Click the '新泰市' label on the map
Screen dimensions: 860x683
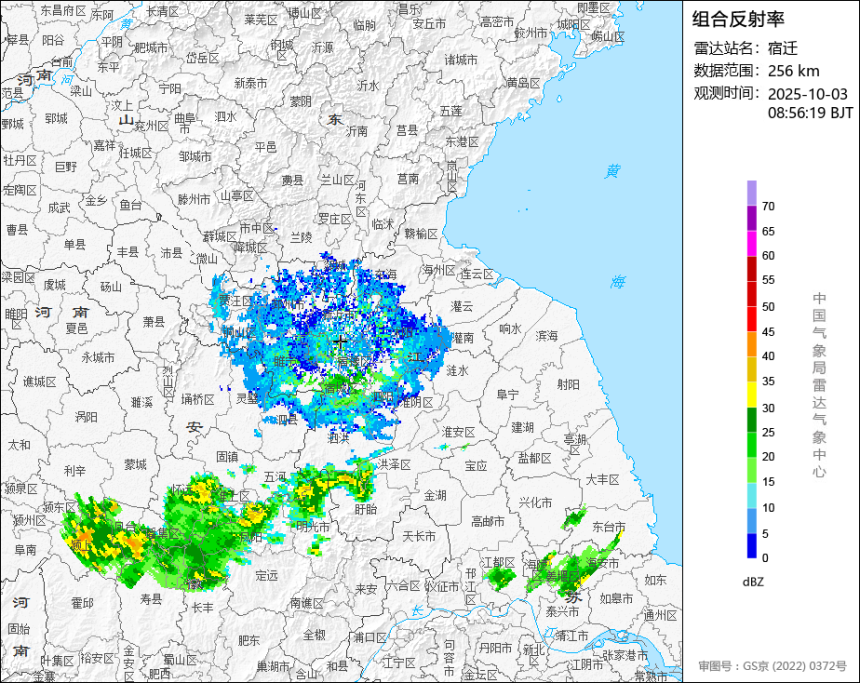251,83
